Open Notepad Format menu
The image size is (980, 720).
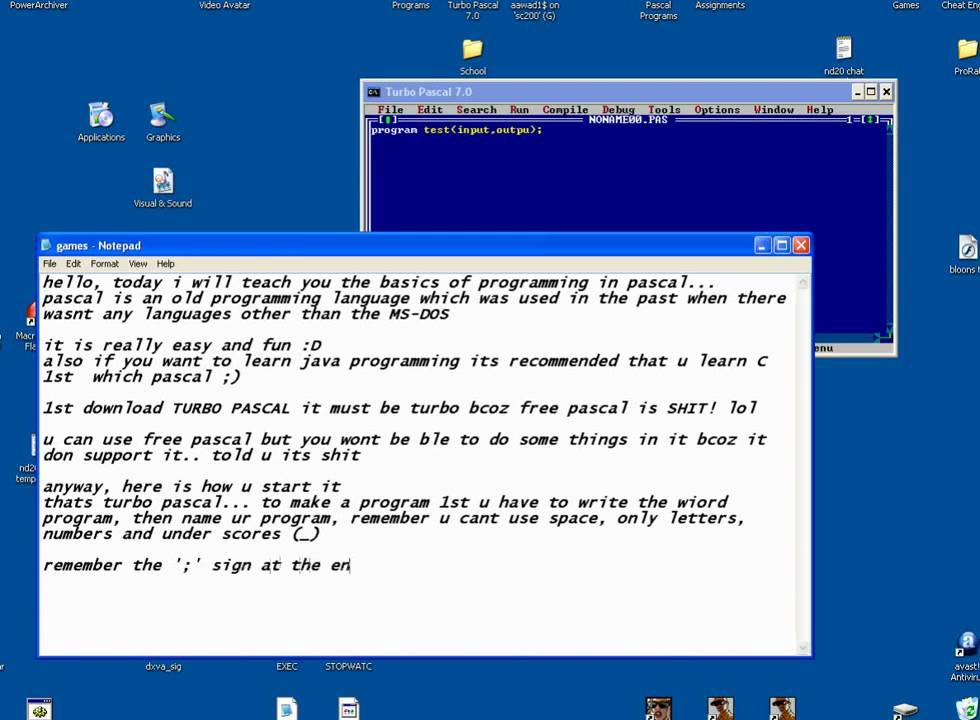point(104,264)
